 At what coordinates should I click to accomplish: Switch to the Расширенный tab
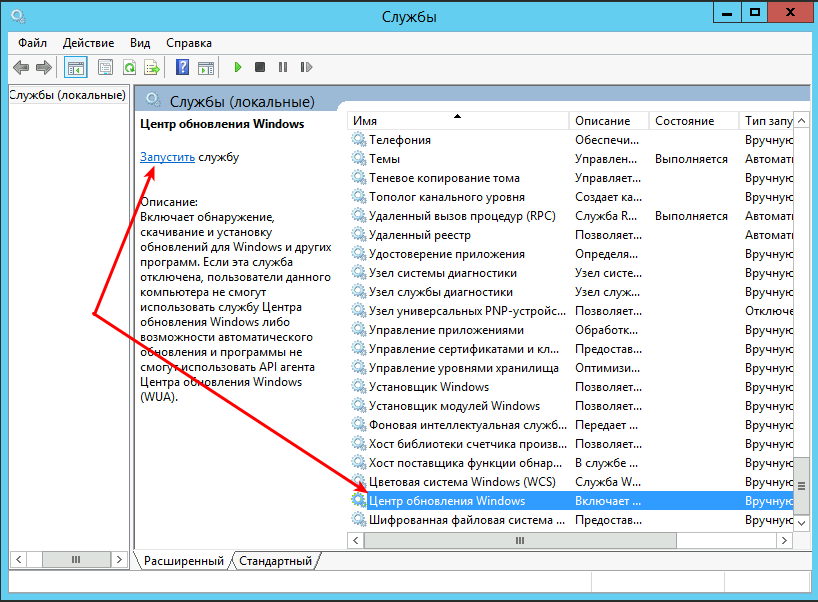183,561
